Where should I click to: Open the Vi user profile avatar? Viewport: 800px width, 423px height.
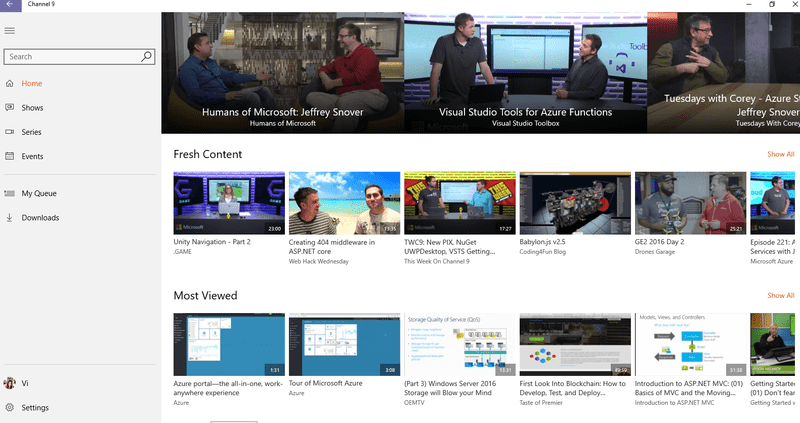(x=10, y=384)
